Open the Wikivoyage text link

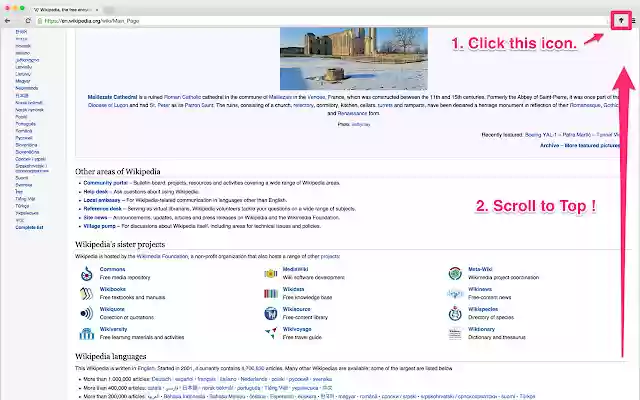[x=297, y=329]
